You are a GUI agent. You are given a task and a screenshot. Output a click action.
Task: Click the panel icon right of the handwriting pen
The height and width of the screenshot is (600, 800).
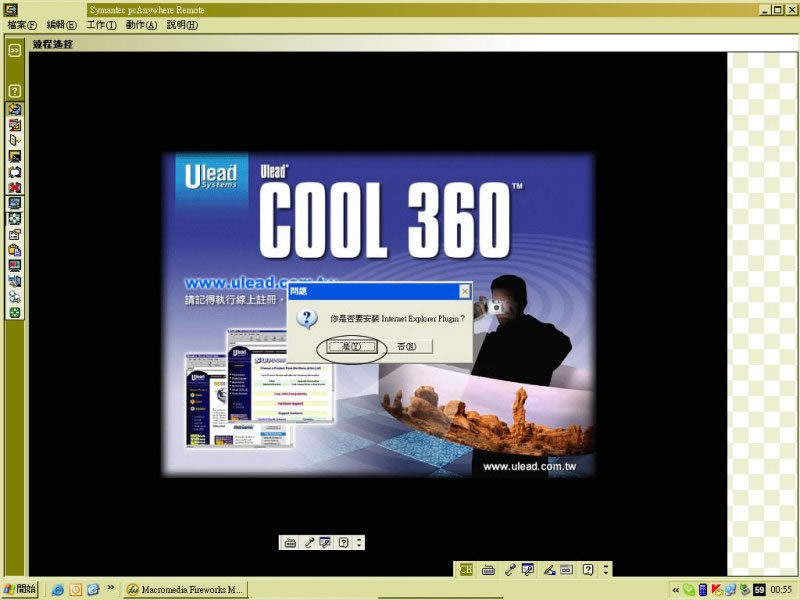pos(566,569)
